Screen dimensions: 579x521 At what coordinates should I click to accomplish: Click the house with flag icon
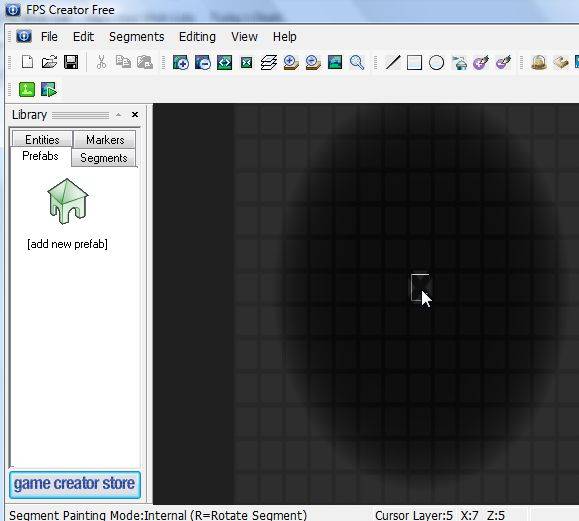(459, 62)
